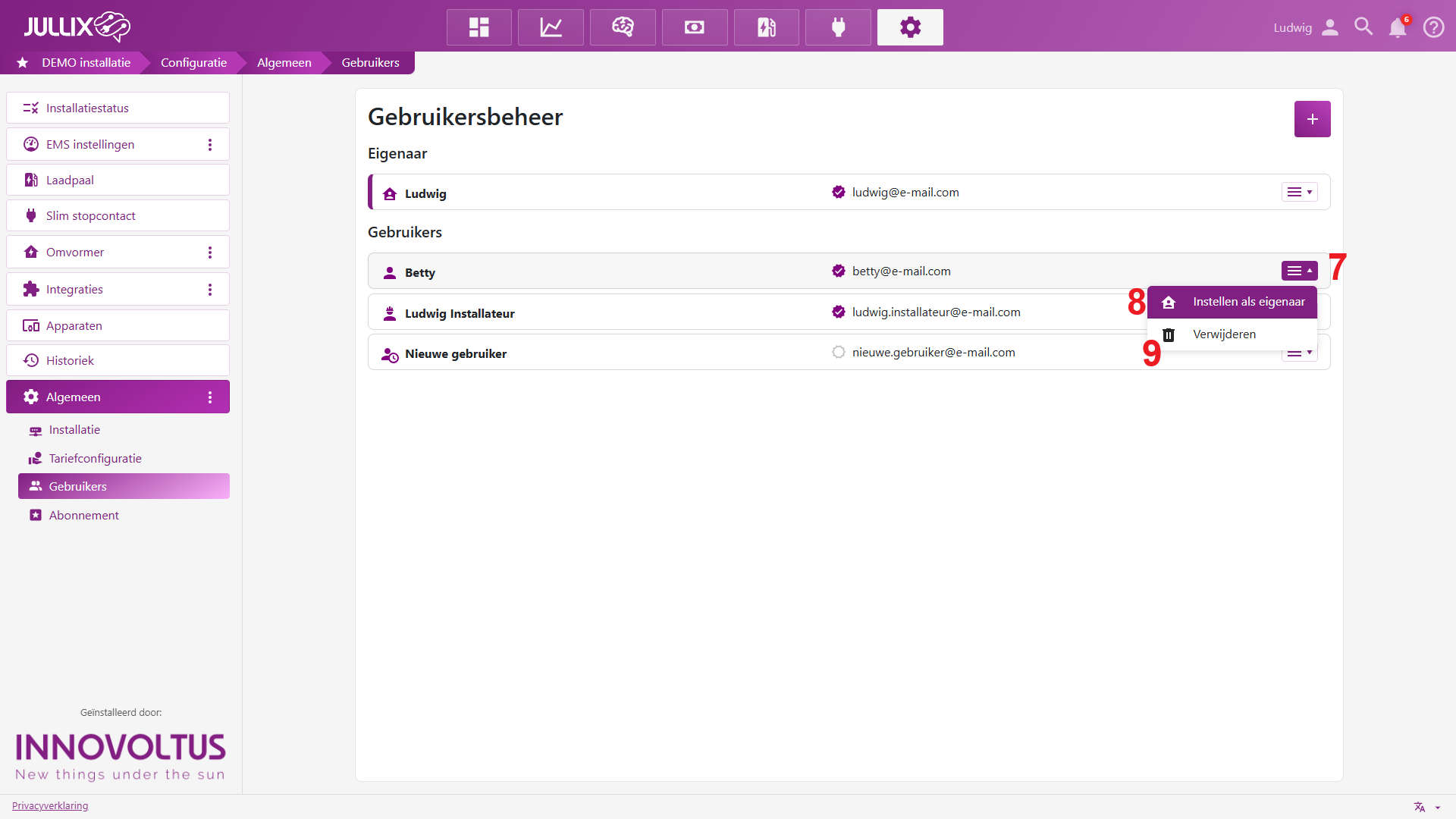The image size is (1456, 819).
Task: Open the smart plug icon in top bar
Action: [838, 27]
